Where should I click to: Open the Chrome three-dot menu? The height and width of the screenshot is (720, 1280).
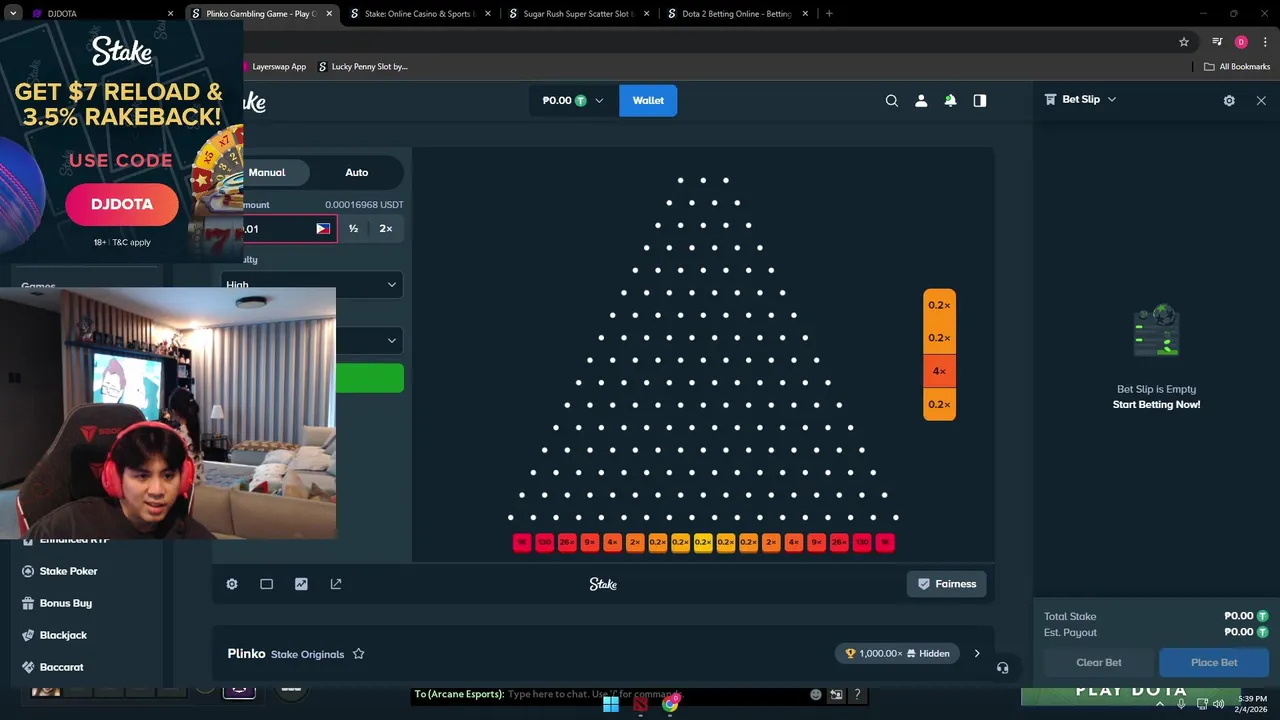click(x=1265, y=42)
